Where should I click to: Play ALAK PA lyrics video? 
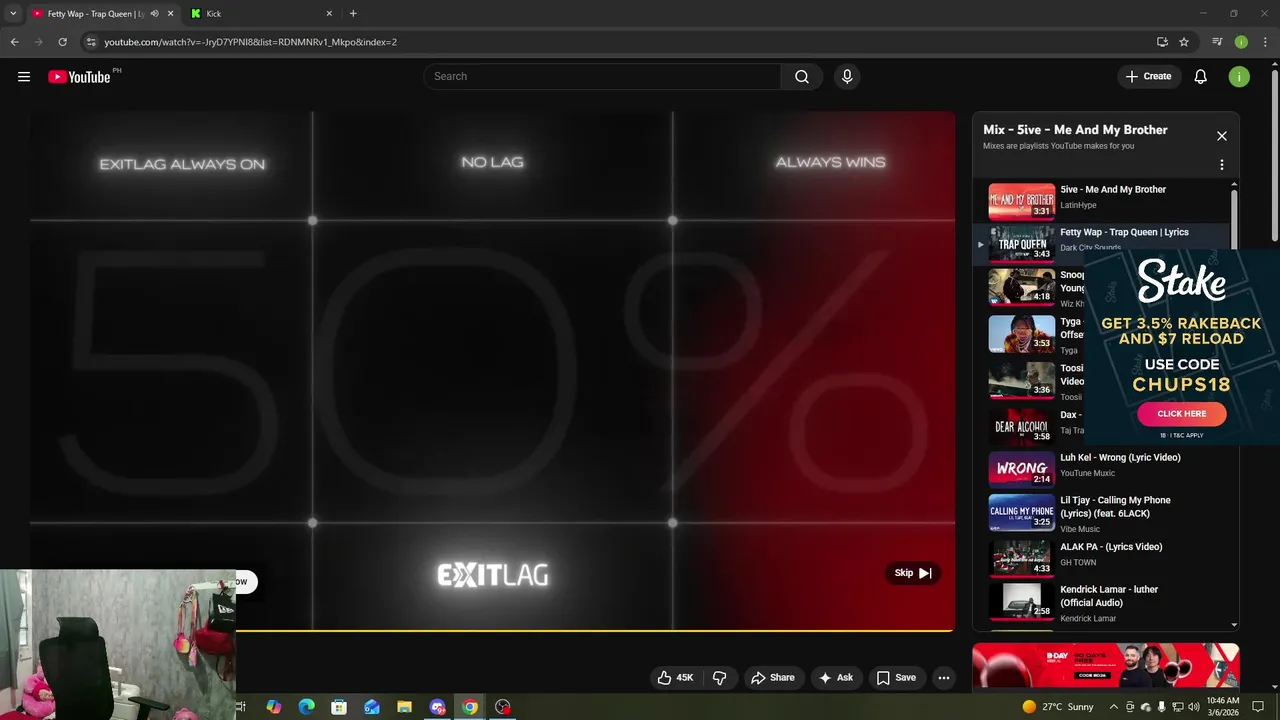(1021, 558)
